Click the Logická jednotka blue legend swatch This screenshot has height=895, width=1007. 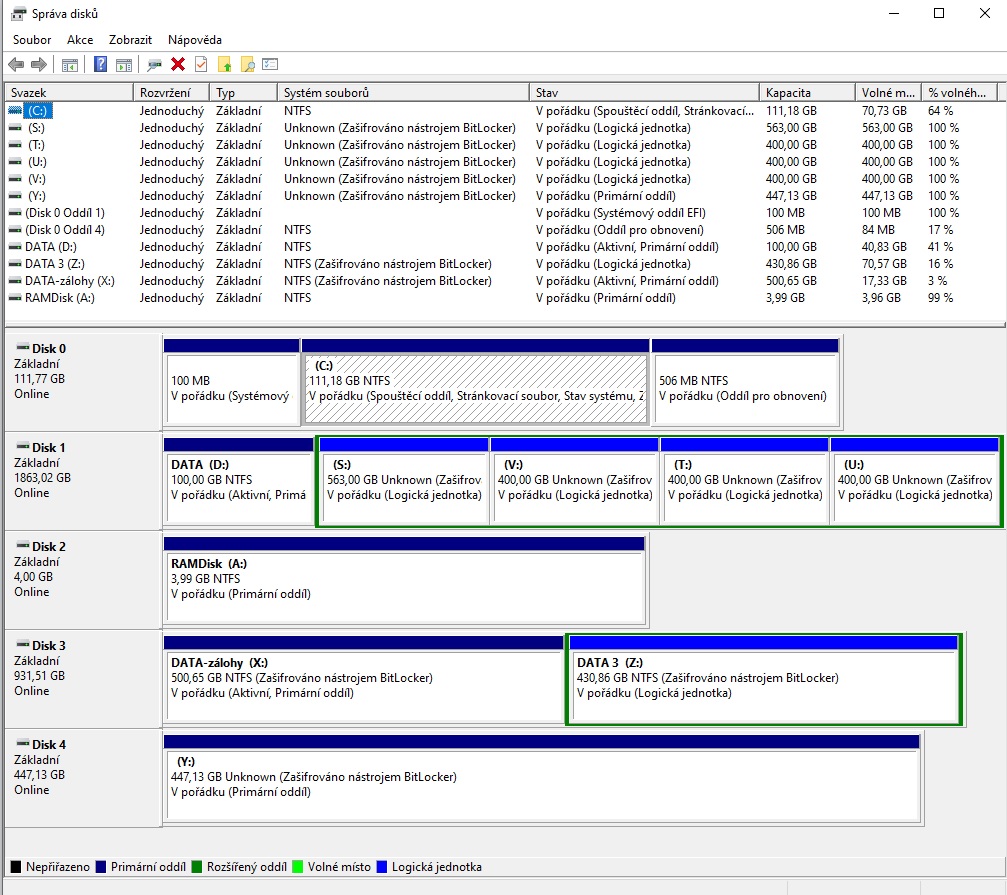[x=384, y=867]
